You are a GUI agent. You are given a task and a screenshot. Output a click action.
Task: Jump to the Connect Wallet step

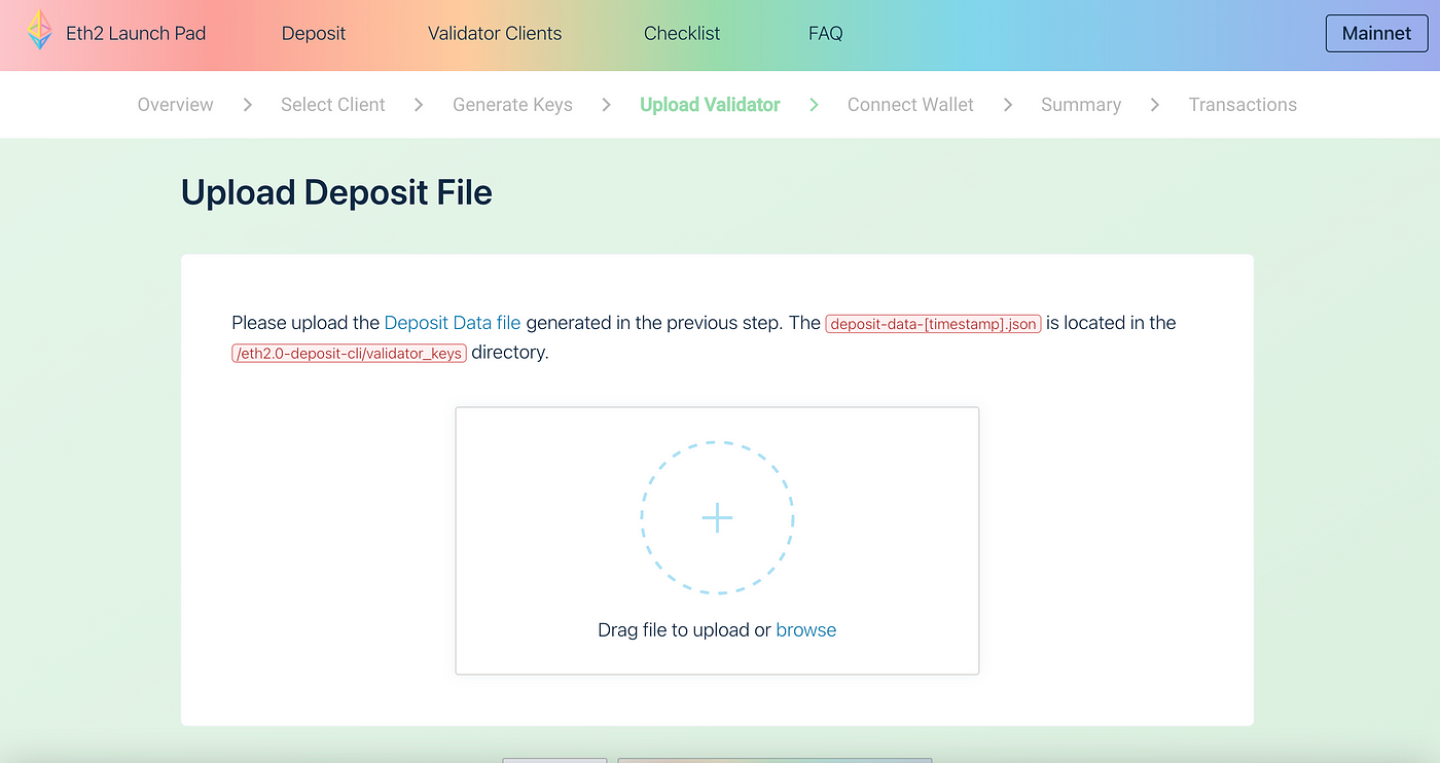coord(910,105)
